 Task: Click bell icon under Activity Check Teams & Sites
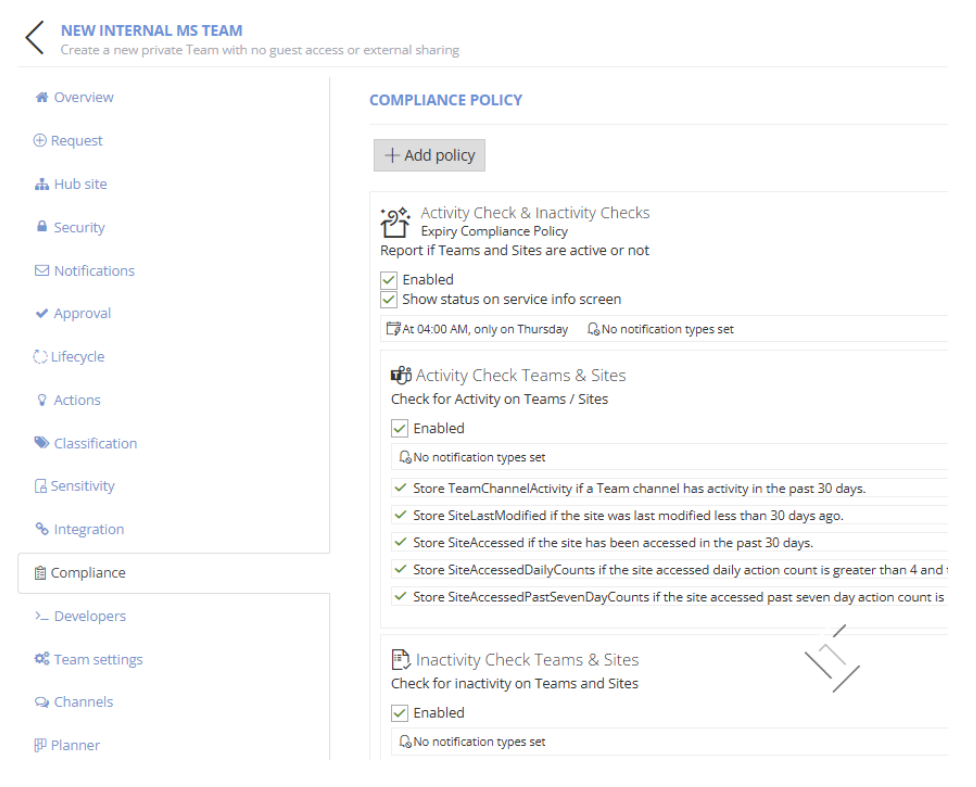click(405, 457)
